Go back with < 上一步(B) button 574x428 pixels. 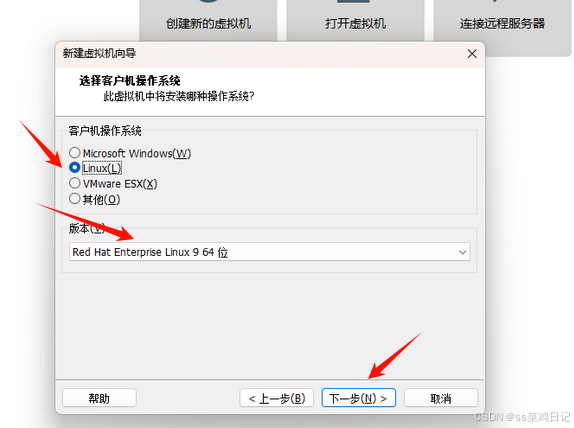click(276, 398)
